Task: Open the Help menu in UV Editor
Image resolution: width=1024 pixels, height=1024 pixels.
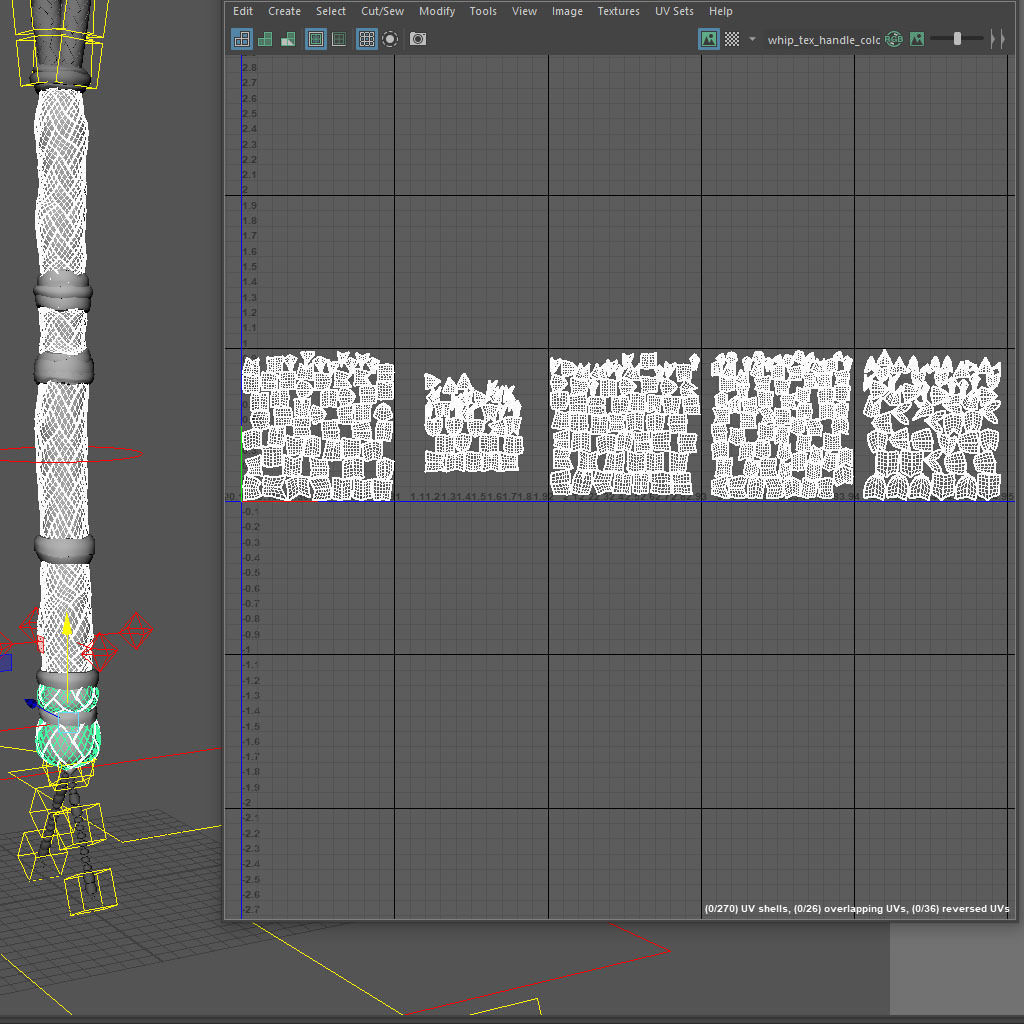Action: tap(720, 11)
